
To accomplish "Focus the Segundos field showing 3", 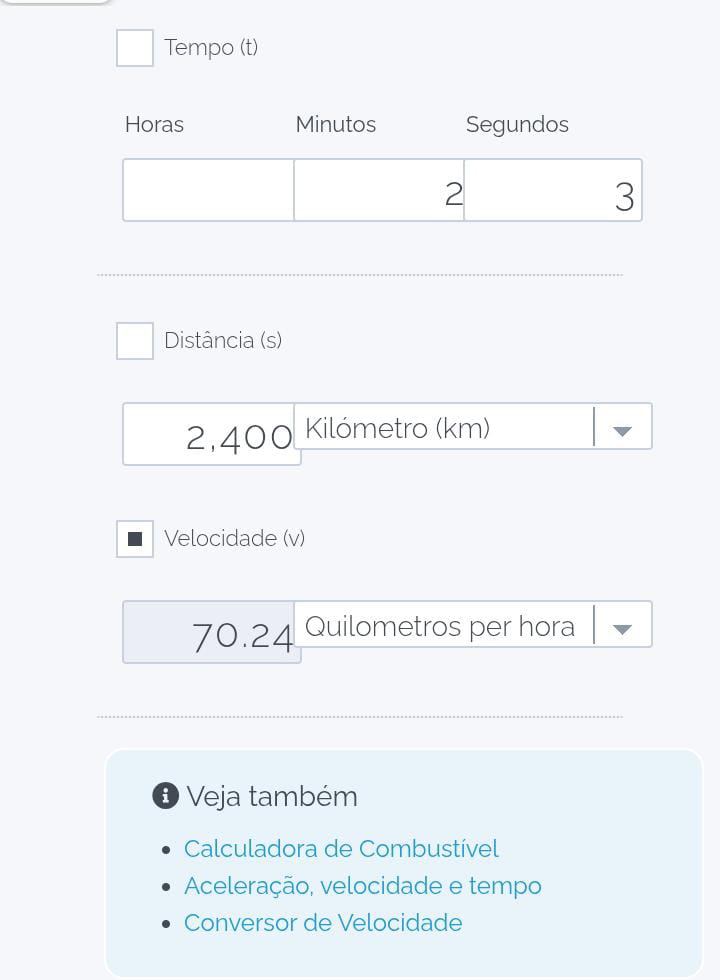I will pos(553,190).
